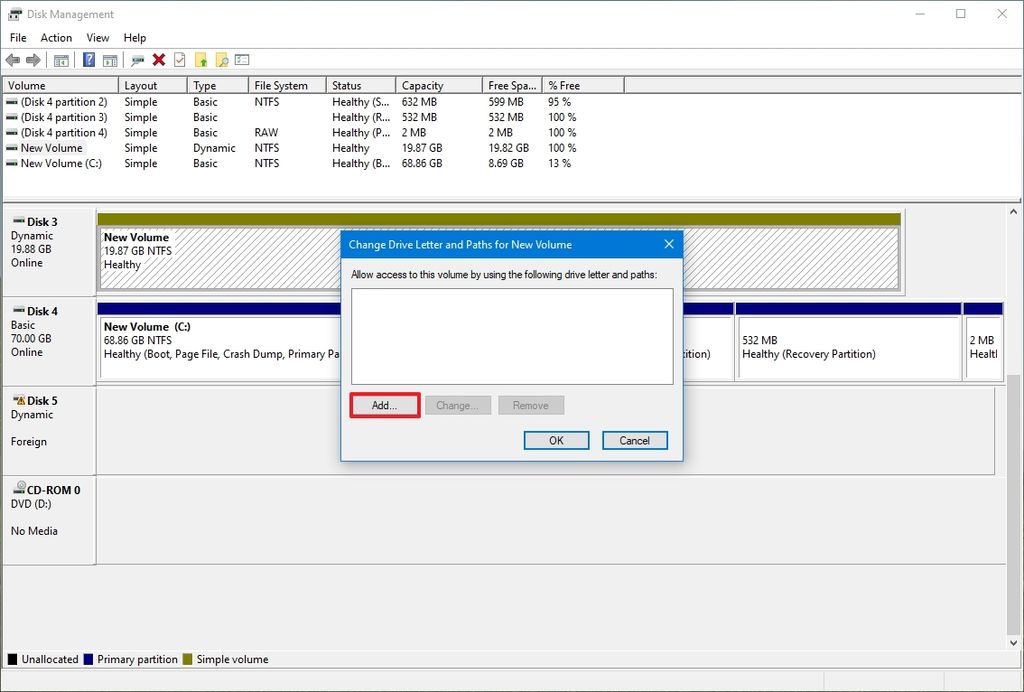The image size is (1024, 692).
Task: Click the Add button in the dialog
Action: pos(384,404)
